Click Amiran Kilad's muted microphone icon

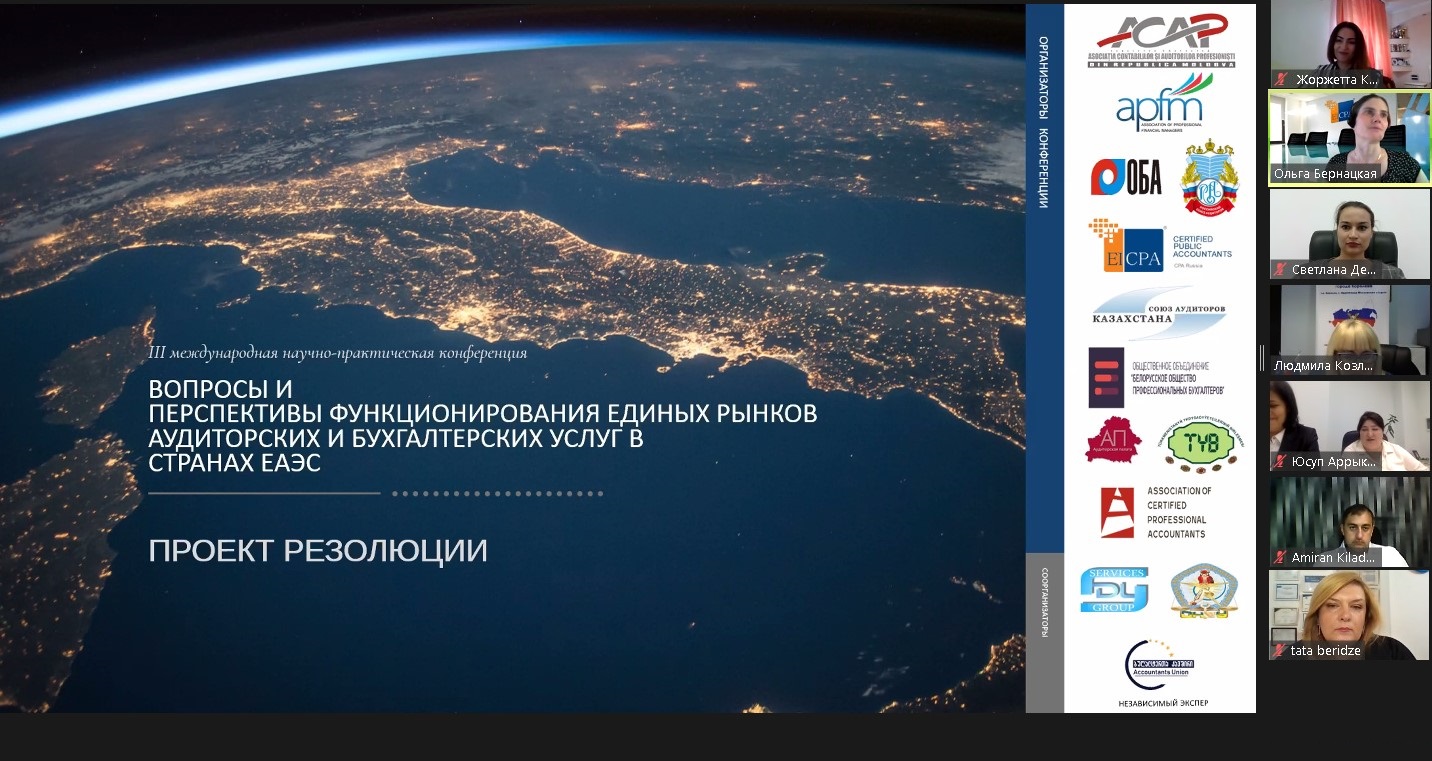pos(1281,557)
